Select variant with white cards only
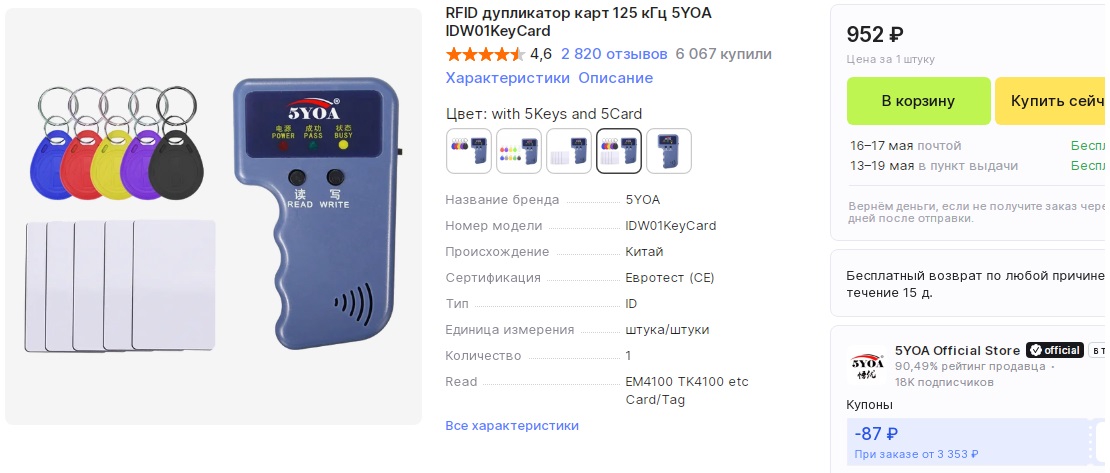The width and height of the screenshot is (1110, 473). click(x=569, y=151)
